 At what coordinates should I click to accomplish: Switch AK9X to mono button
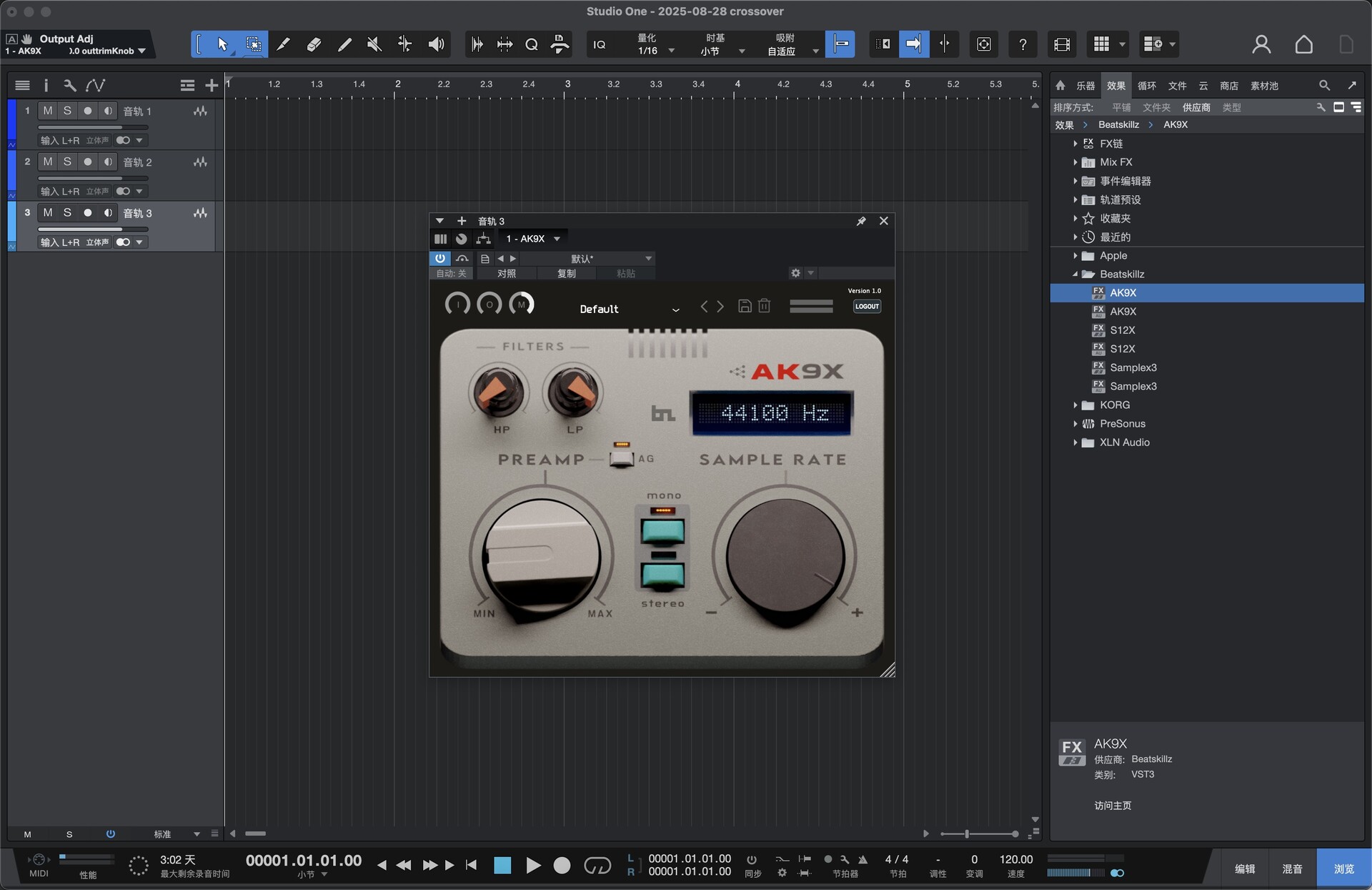pyautogui.click(x=663, y=530)
